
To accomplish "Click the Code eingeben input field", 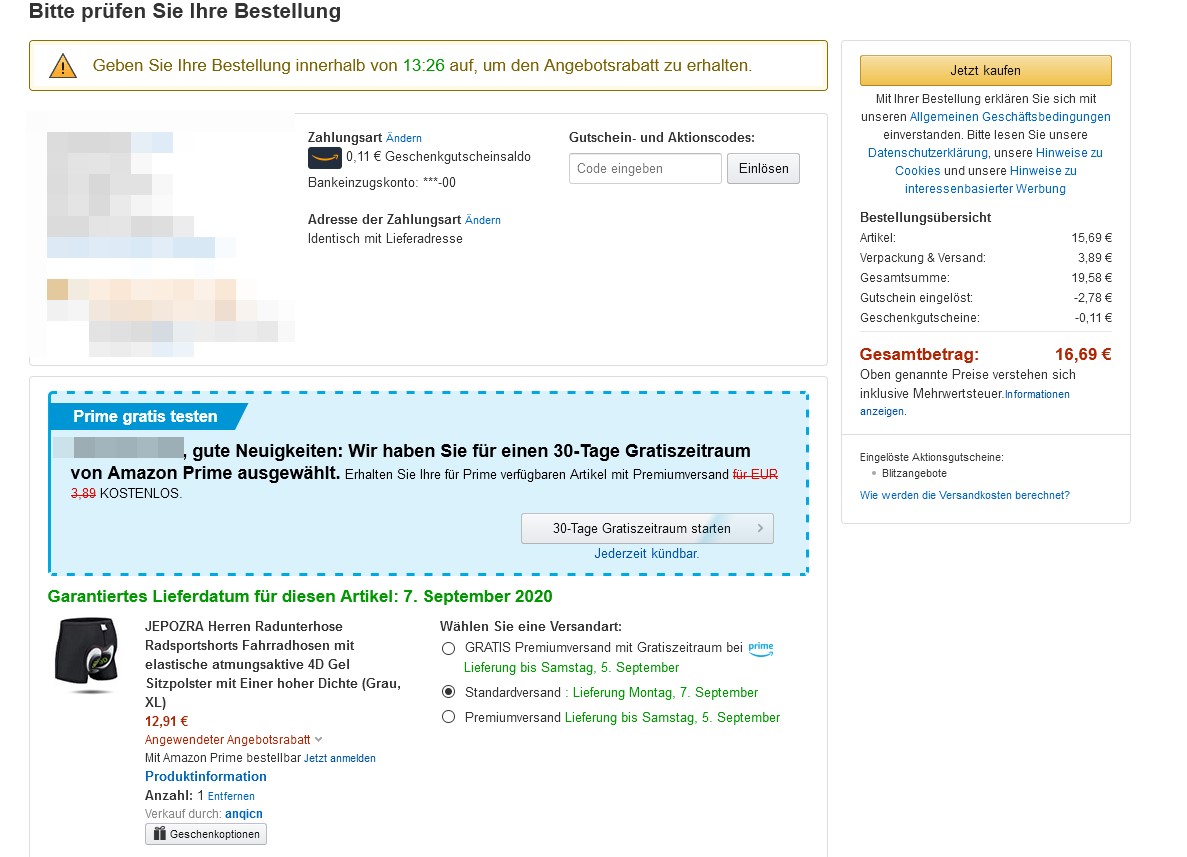I will click(x=645, y=169).
